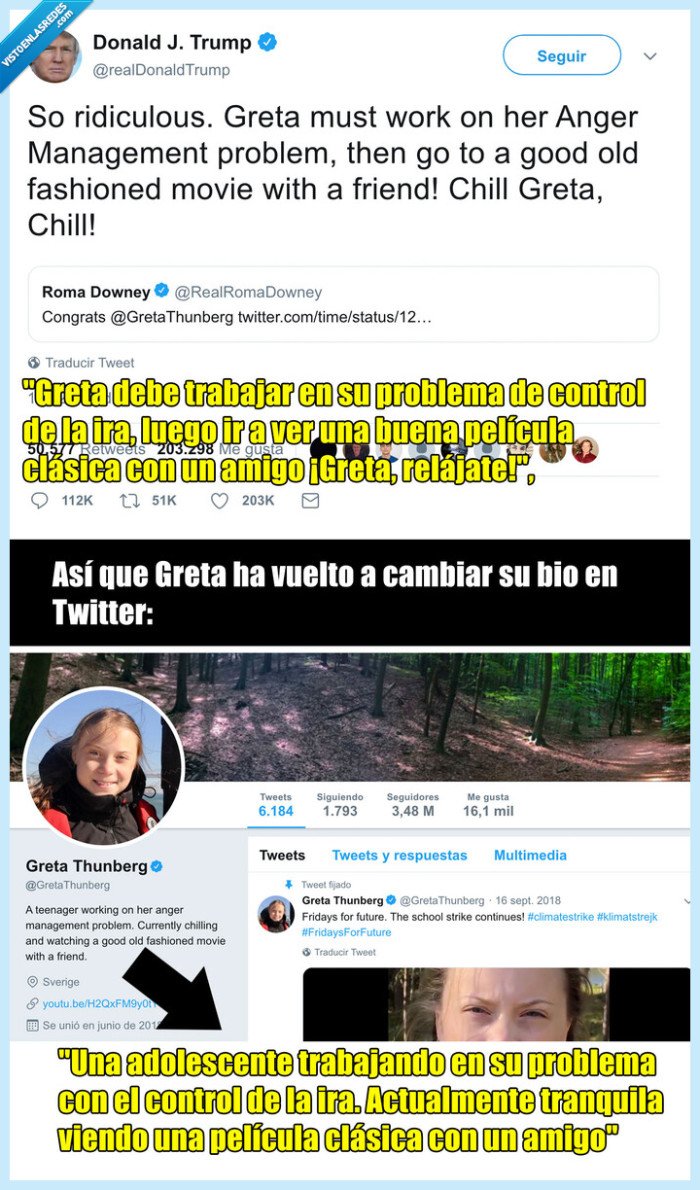Click the link chain icon in Greta's bio
Image resolution: width=700 pixels, height=1190 pixels.
click(32, 1003)
